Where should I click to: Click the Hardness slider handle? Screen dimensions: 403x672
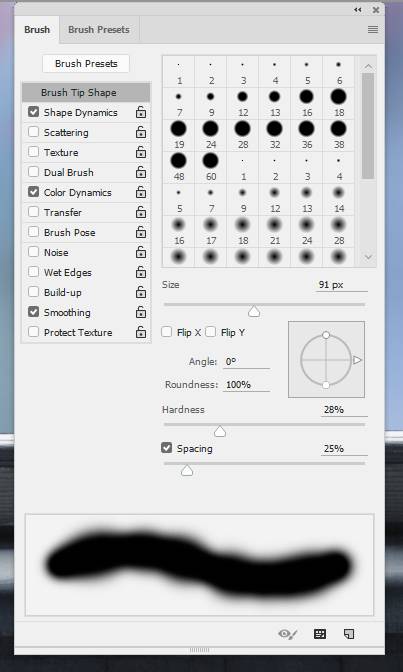click(x=220, y=431)
